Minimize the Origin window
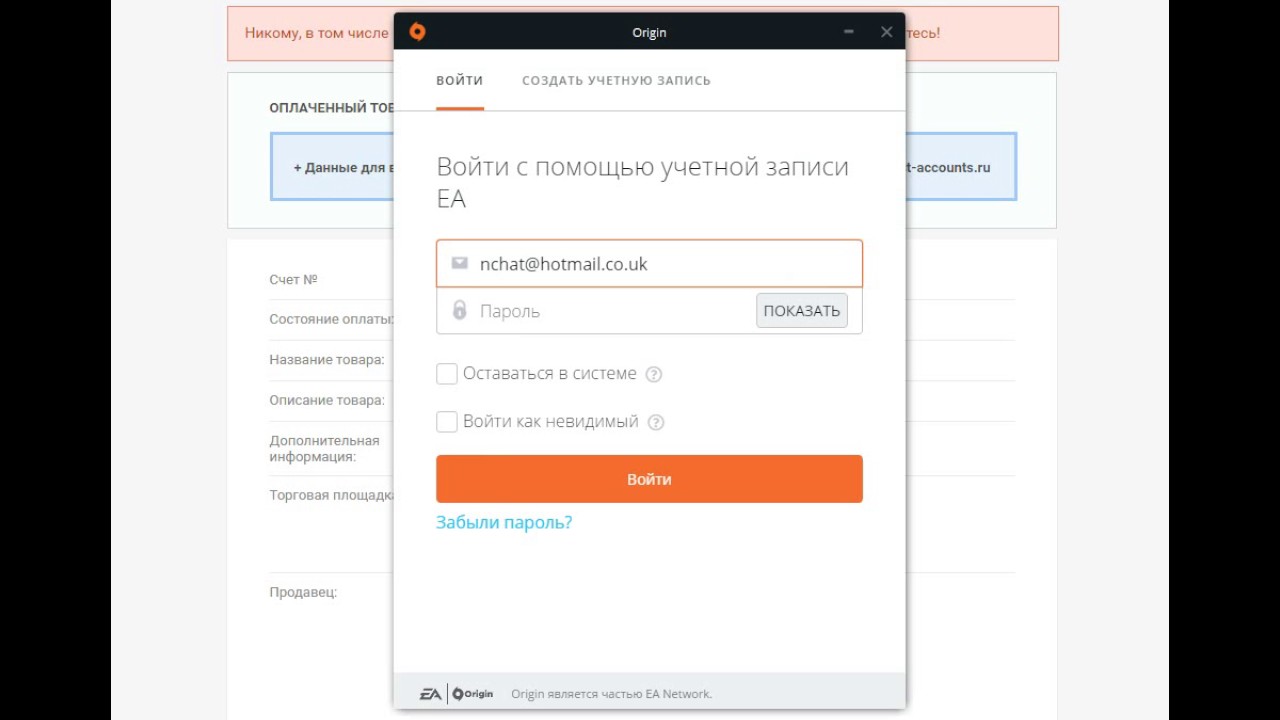This screenshot has height=720, width=1280. 849,32
